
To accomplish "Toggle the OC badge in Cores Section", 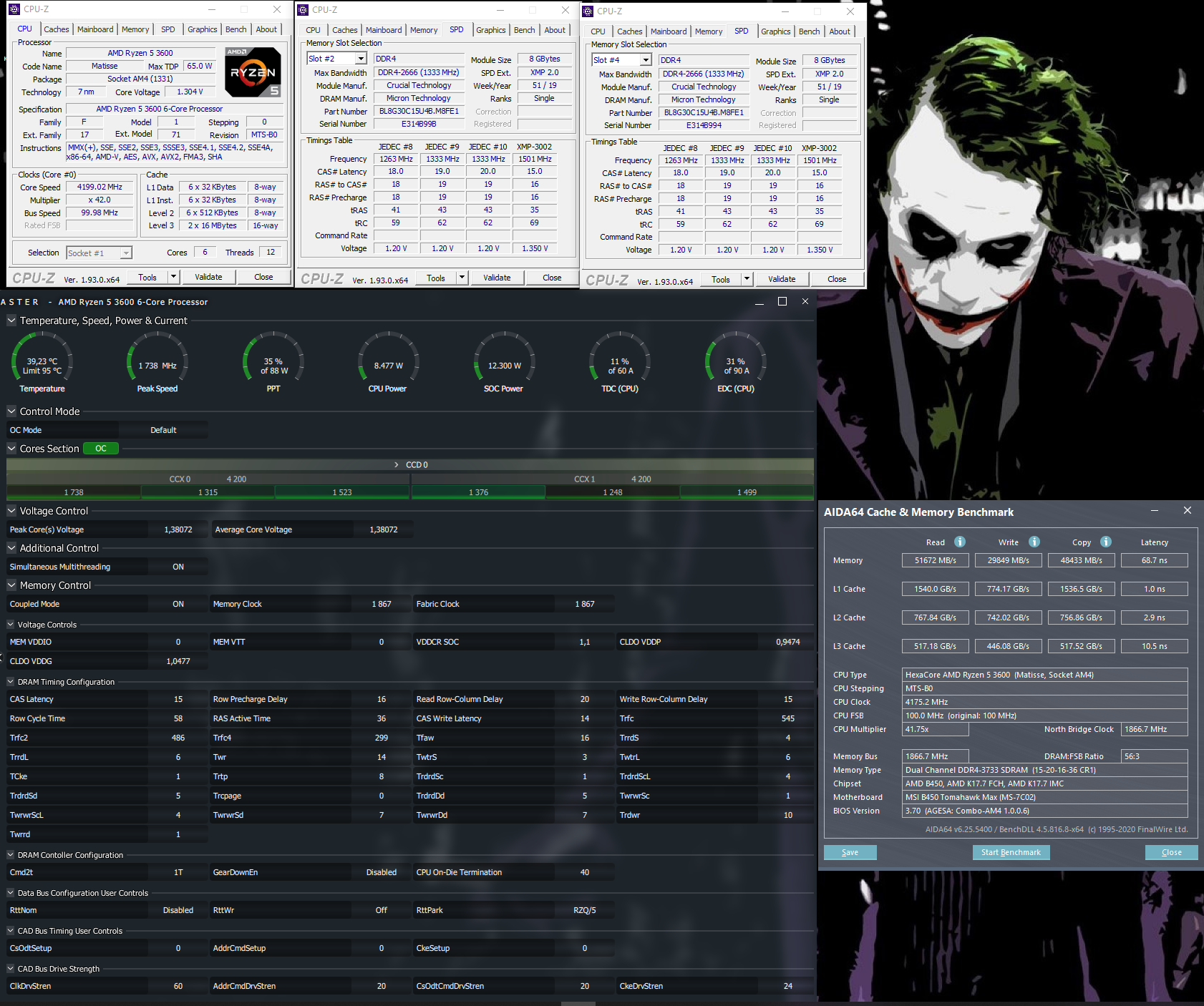I will [101, 449].
